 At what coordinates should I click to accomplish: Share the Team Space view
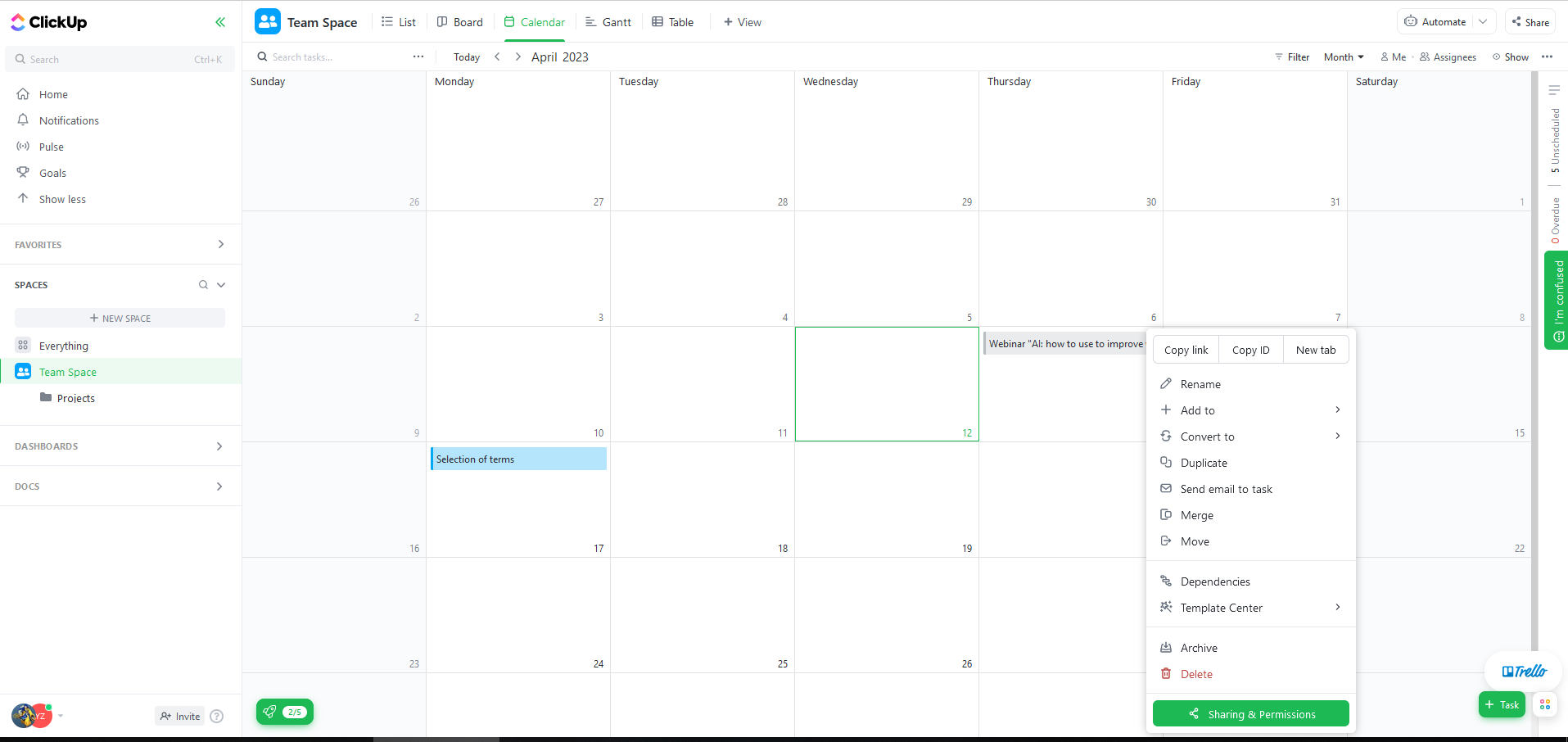[1530, 21]
